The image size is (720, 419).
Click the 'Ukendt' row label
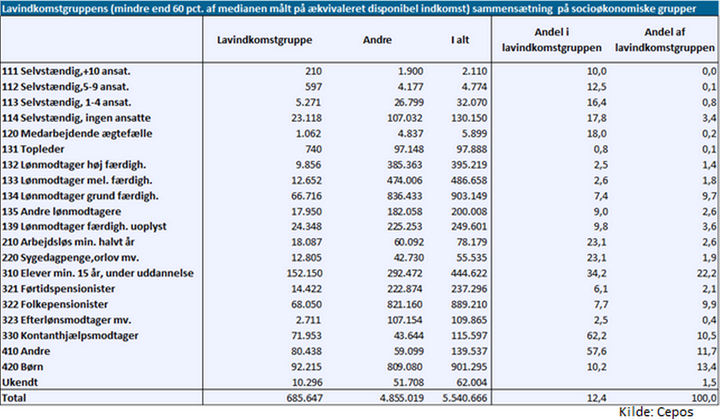click(23, 381)
